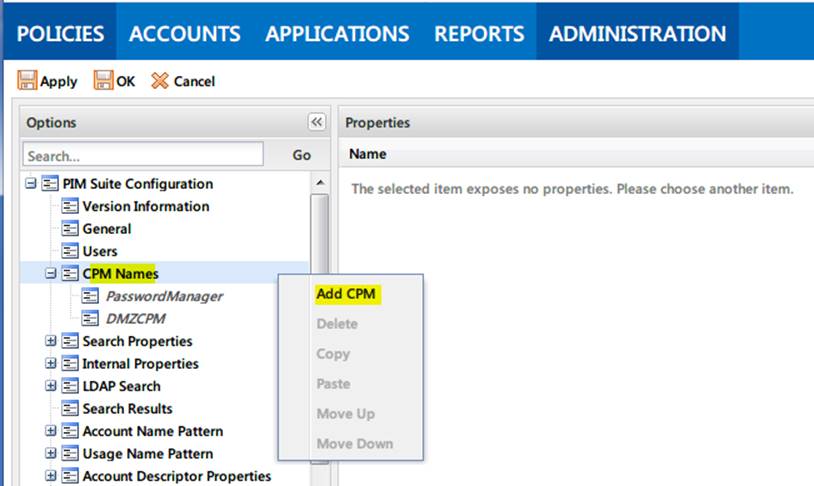
Task: Click the LDAP Search node icon
Action: tap(70, 386)
